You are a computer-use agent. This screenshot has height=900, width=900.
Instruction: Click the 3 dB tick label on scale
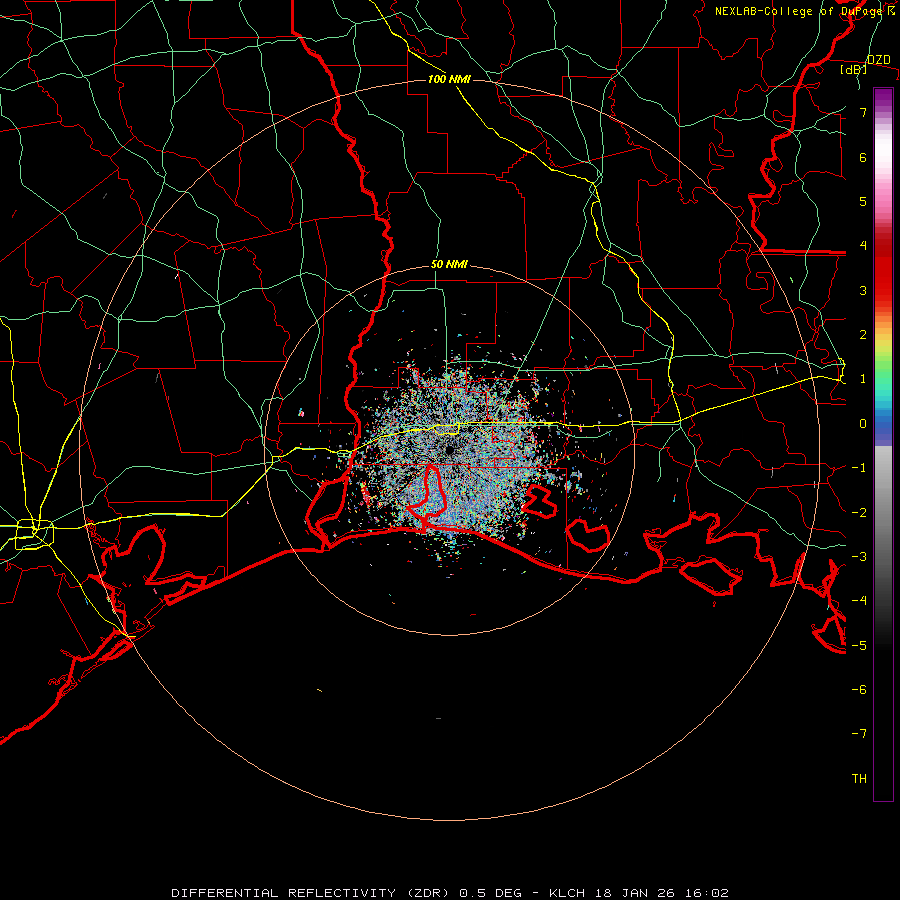click(x=863, y=290)
